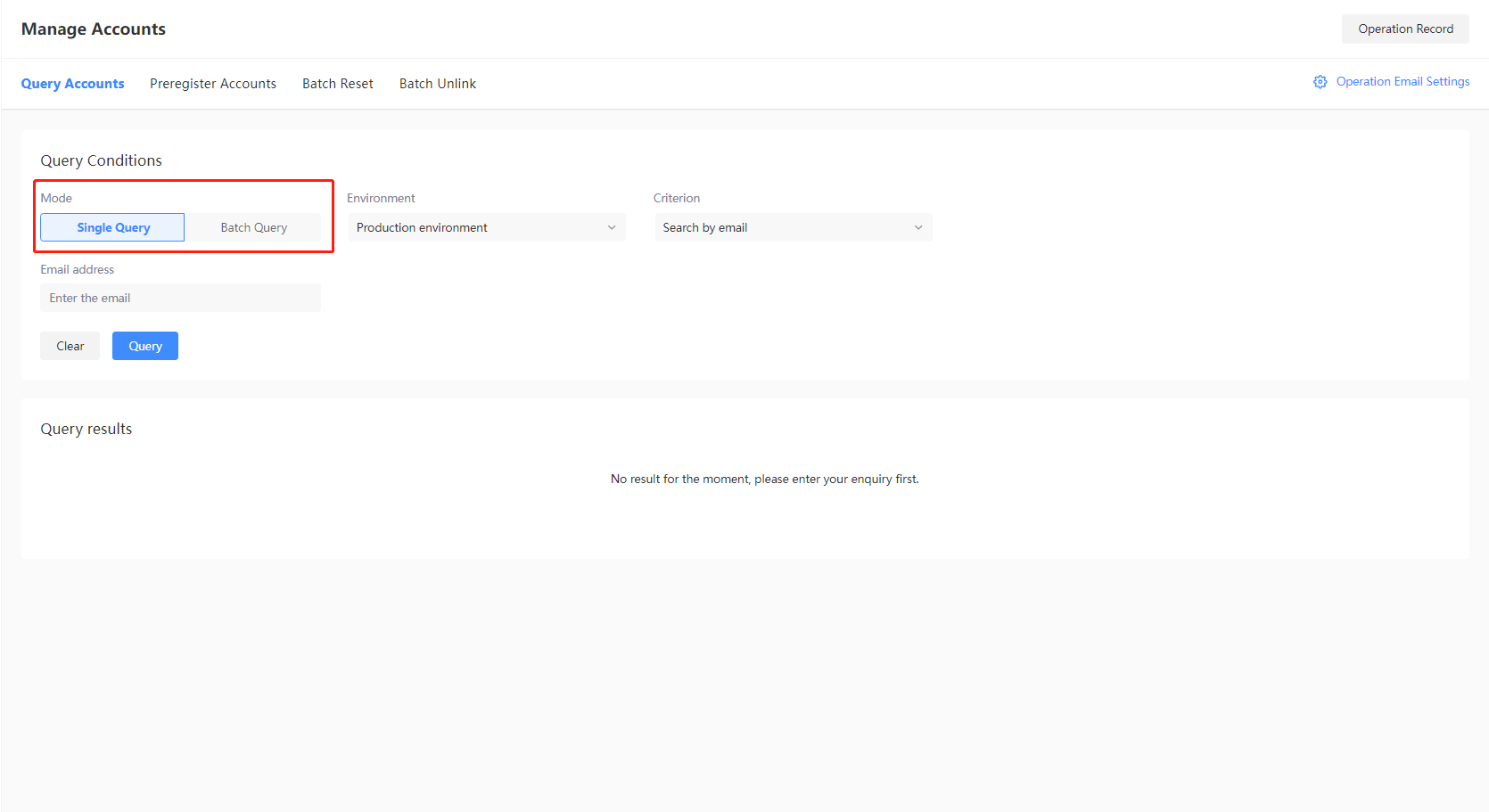
Task: Click the Criterion dropdown chevron icon
Action: point(918,227)
